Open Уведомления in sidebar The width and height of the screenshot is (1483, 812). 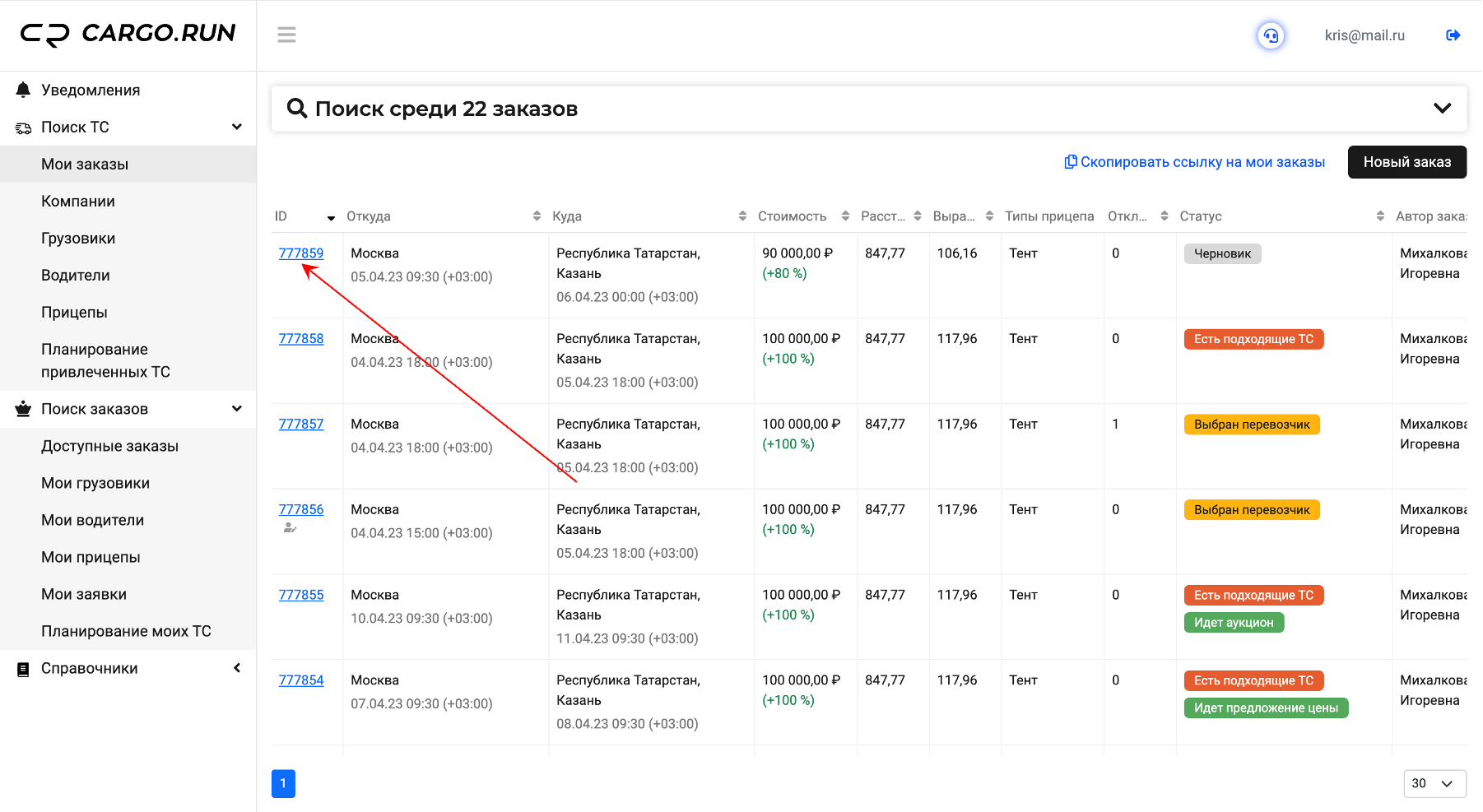click(128, 90)
